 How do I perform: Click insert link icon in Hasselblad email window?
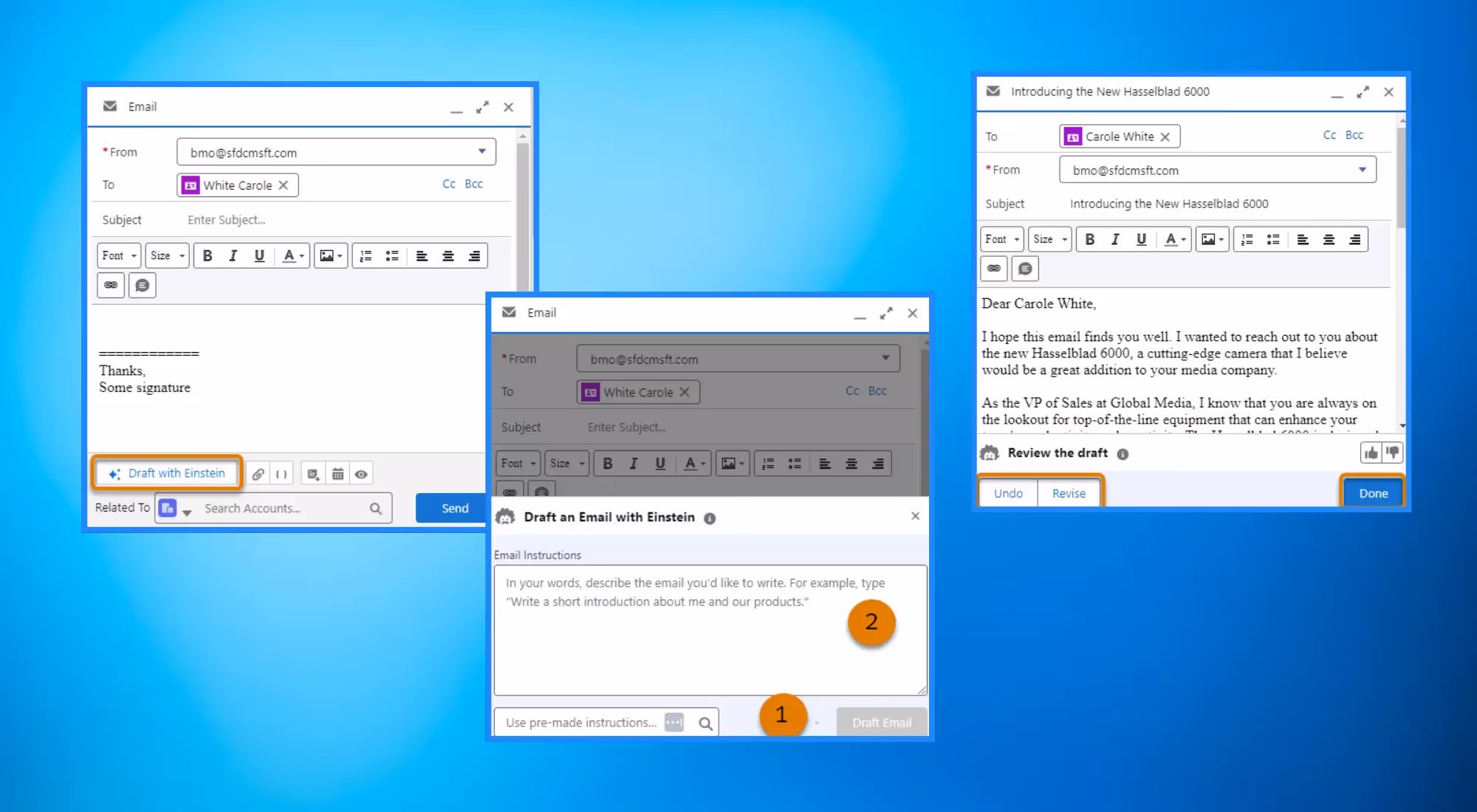[994, 269]
